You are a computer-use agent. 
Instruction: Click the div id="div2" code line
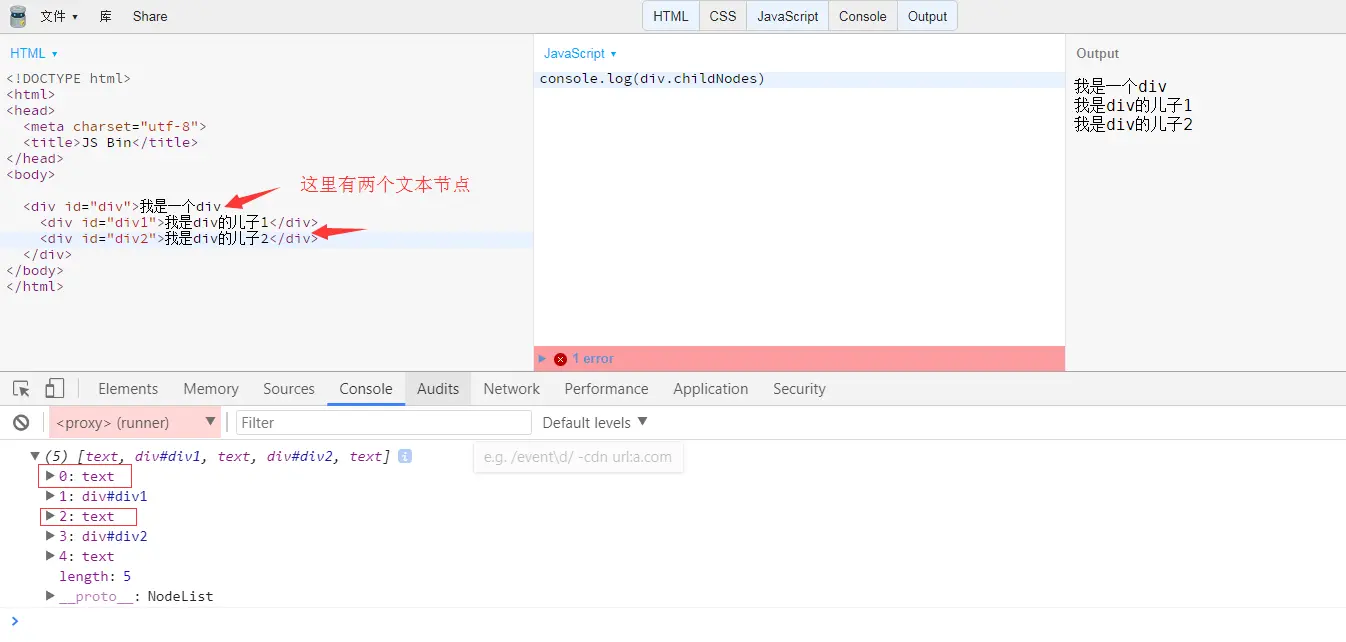(179, 238)
